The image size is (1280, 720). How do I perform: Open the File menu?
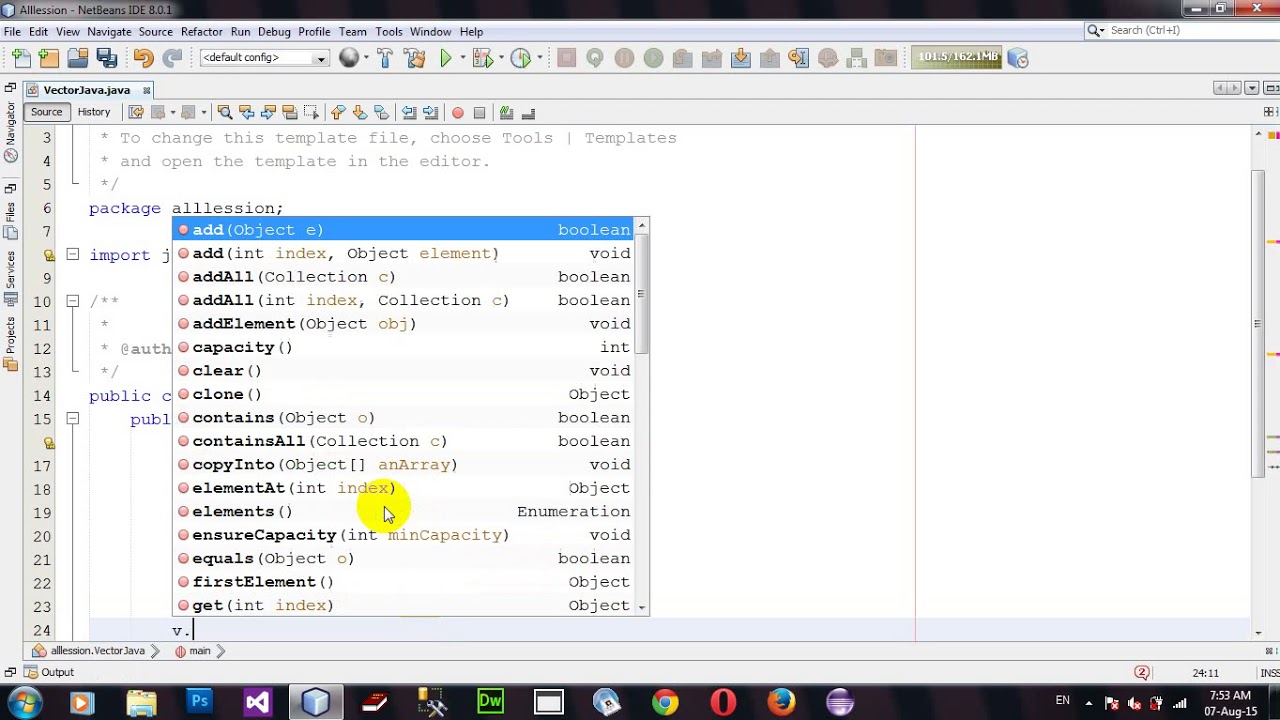point(12,31)
